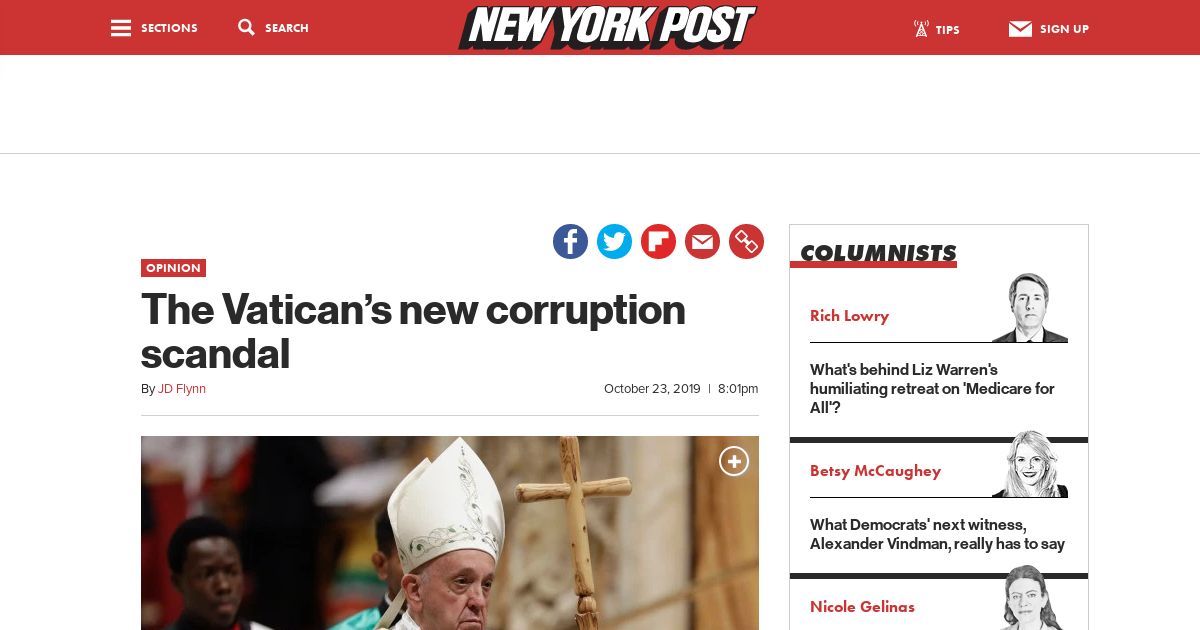Image resolution: width=1200 pixels, height=630 pixels.
Task: Open author JD Flynn's page
Action: pyautogui.click(x=182, y=389)
